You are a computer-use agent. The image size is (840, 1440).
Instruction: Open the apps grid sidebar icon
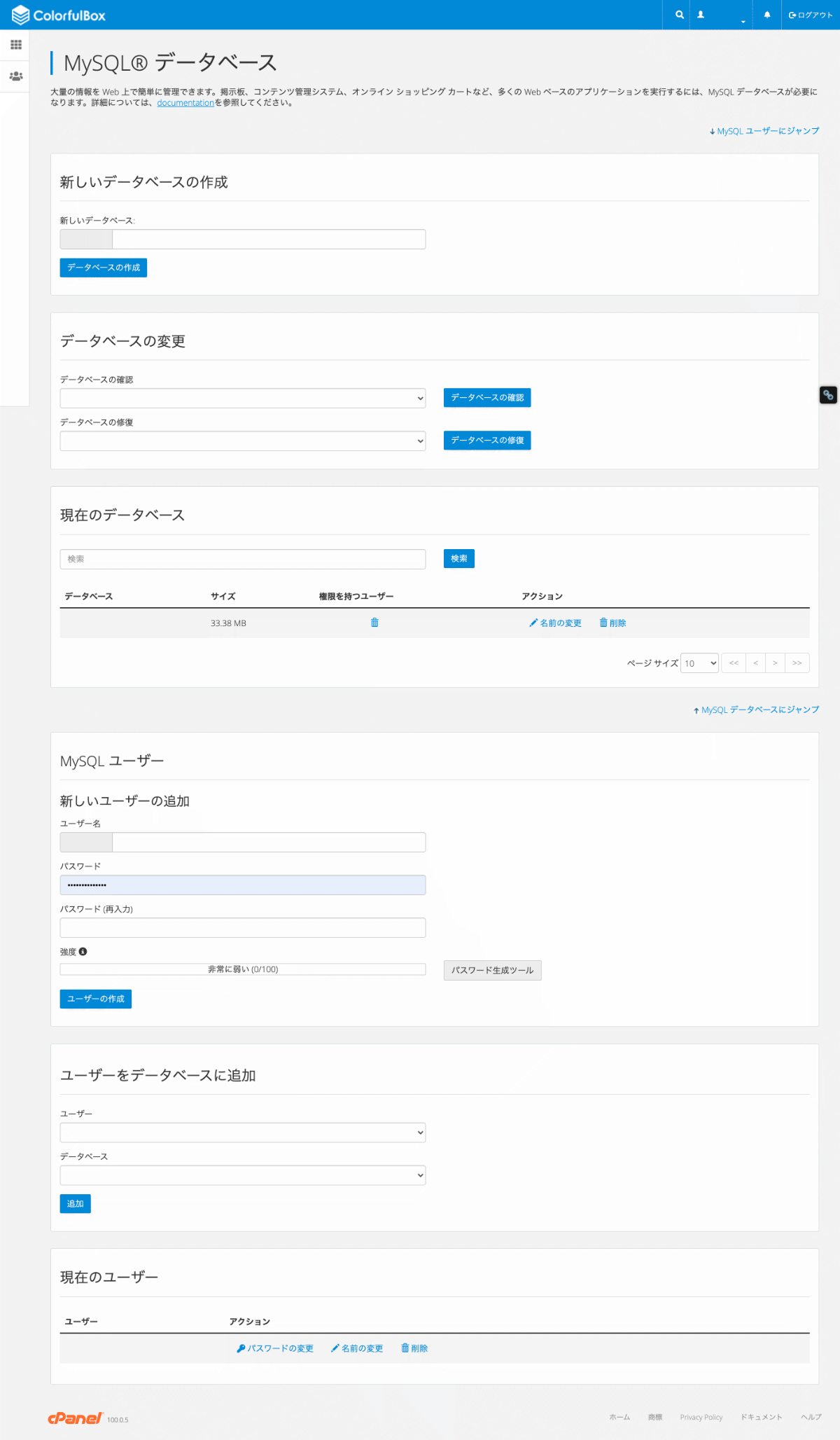15,45
